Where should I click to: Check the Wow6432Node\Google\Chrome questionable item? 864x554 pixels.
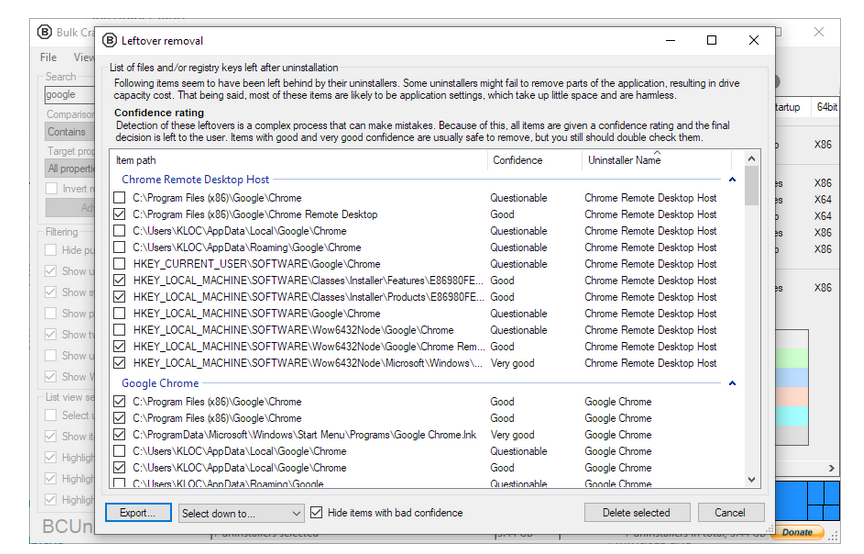pos(119,330)
